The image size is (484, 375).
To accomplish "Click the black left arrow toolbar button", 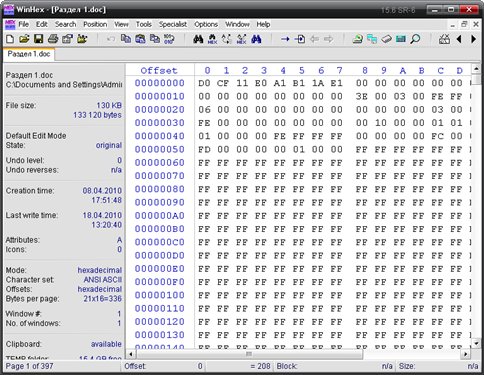I will [459, 39].
